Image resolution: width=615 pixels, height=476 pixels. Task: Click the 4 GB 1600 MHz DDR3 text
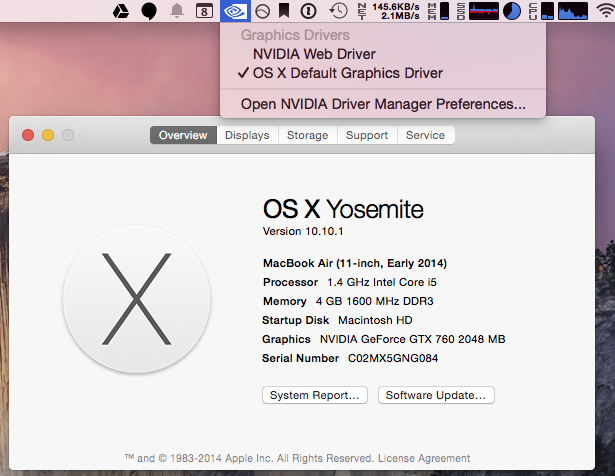(375, 301)
